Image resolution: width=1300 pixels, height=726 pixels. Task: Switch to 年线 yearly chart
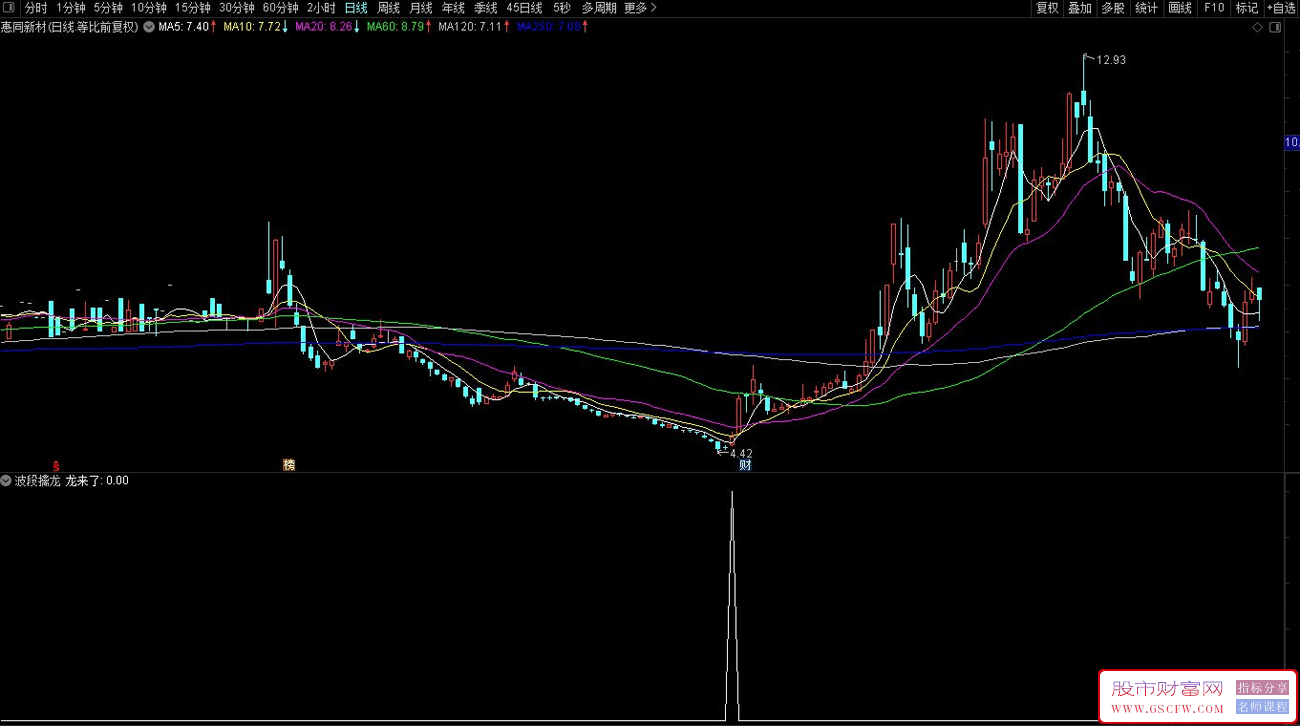click(453, 8)
